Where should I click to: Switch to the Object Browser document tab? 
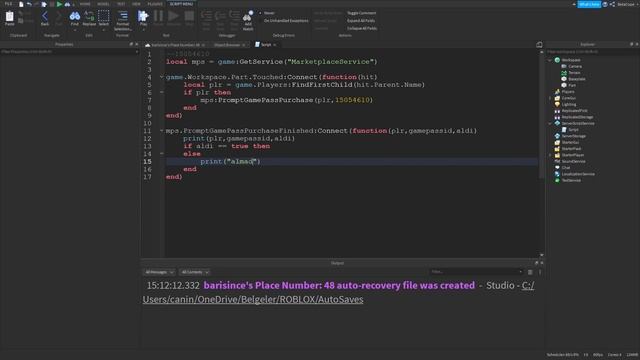point(227,45)
